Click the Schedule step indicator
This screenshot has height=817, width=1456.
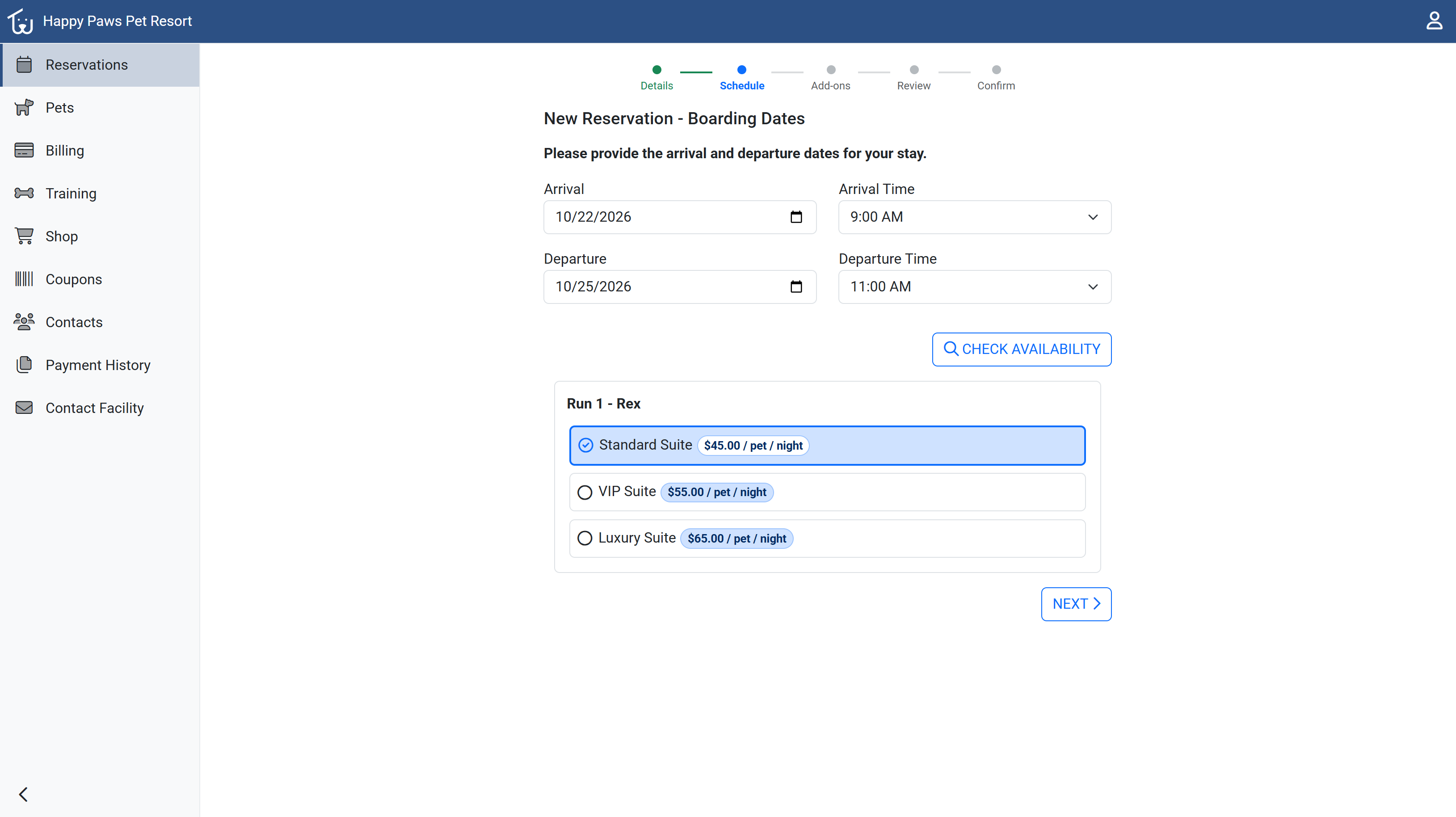tap(741, 77)
